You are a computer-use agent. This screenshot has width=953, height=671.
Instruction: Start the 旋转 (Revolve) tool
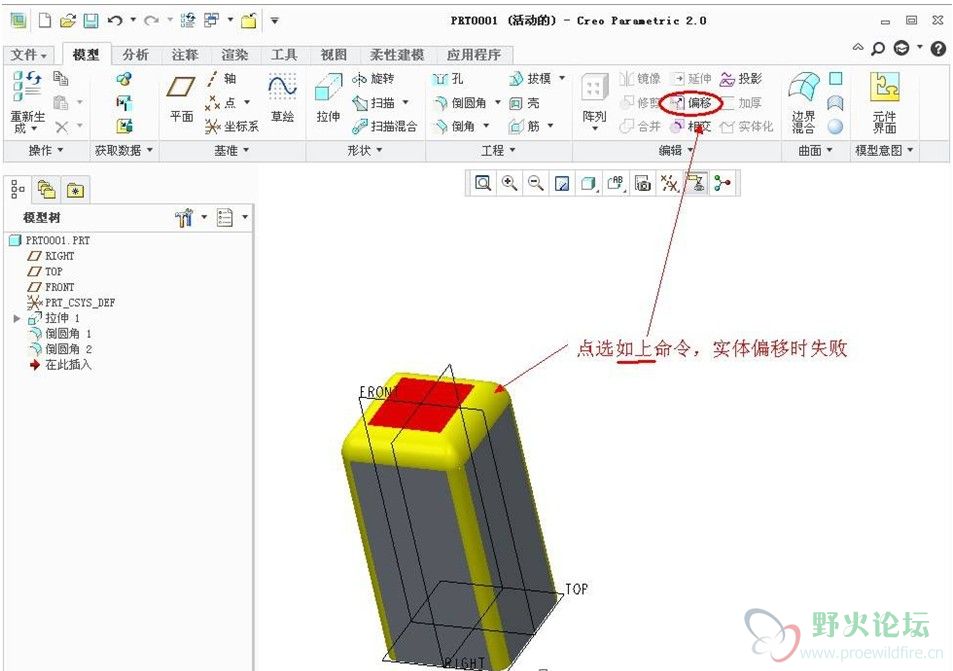pos(373,78)
